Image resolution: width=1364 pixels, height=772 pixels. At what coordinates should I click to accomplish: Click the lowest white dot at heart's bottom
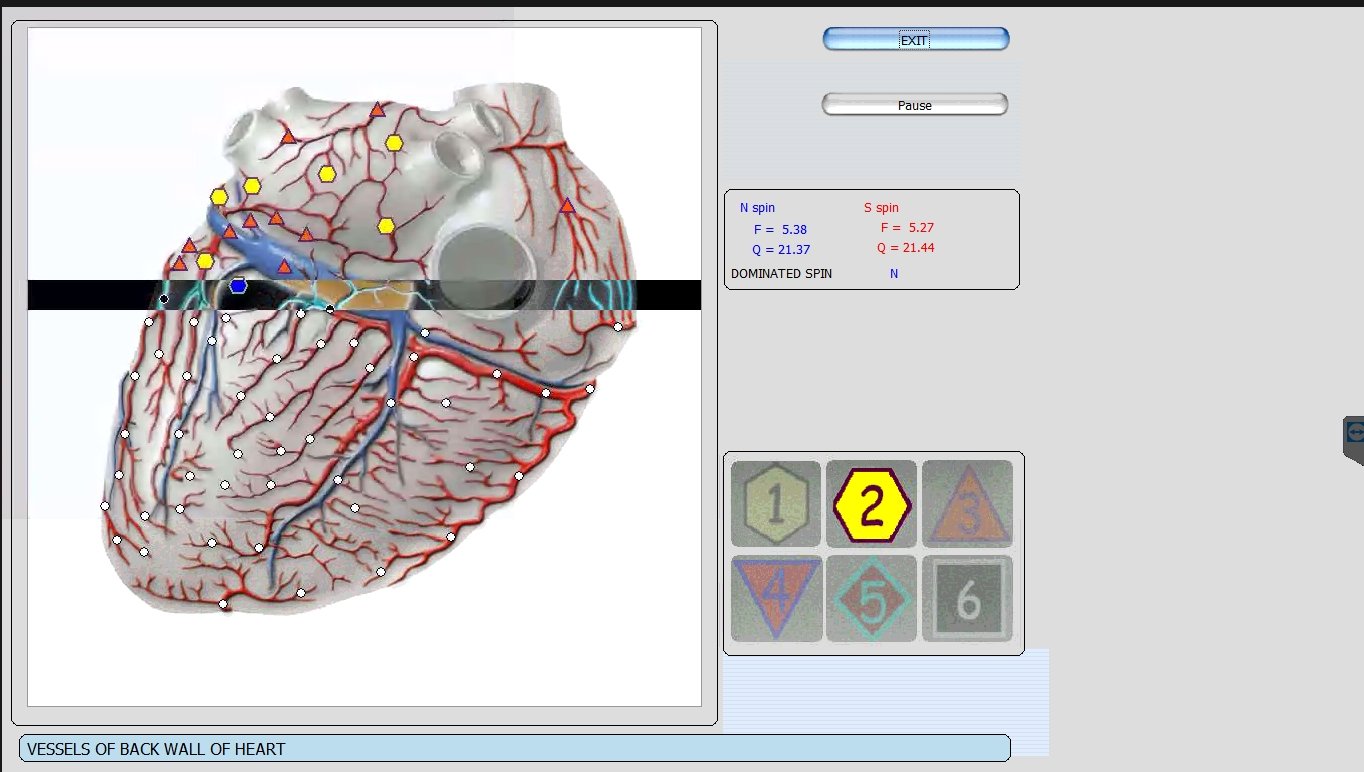click(223, 604)
